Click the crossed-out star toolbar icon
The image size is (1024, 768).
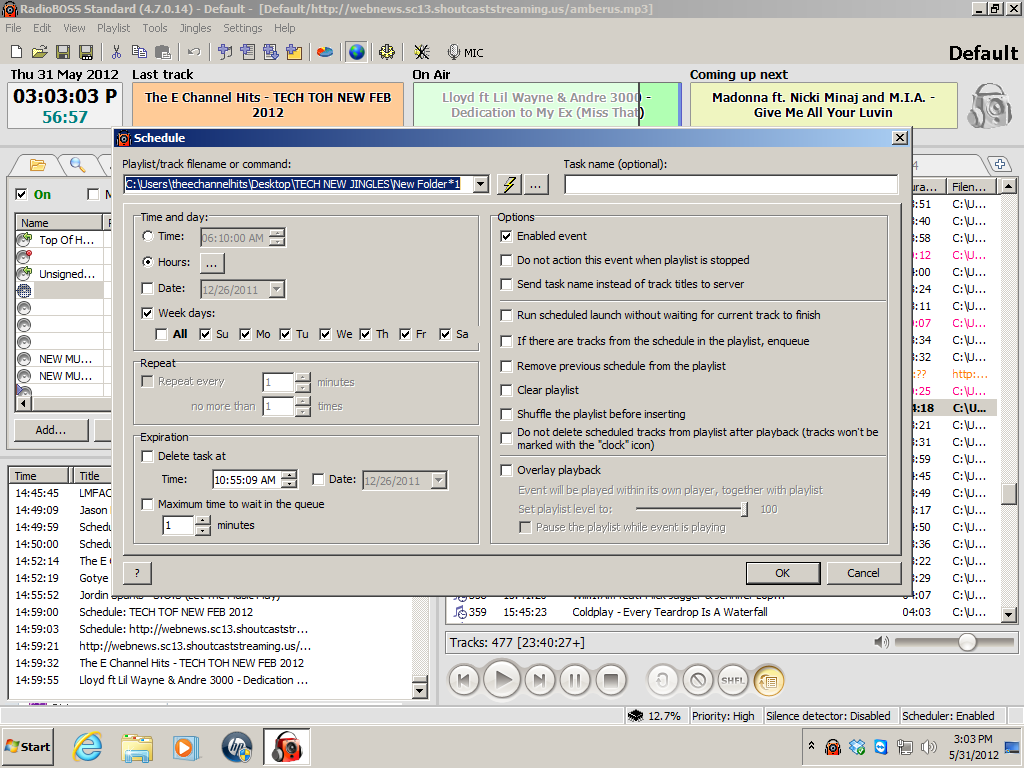tap(422, 52)
